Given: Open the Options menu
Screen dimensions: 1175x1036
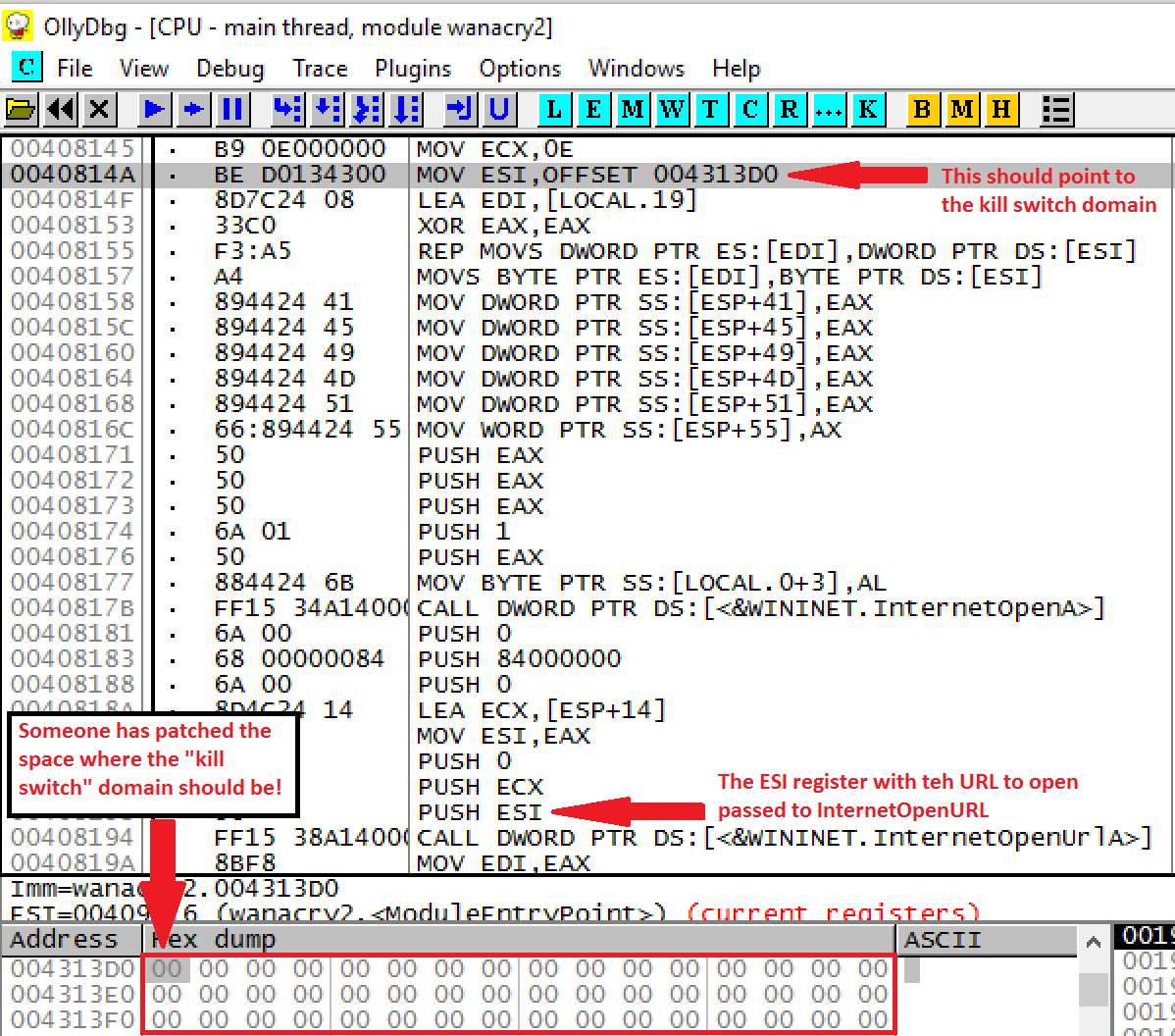Looking at the screenshot, I should [520, 69].
